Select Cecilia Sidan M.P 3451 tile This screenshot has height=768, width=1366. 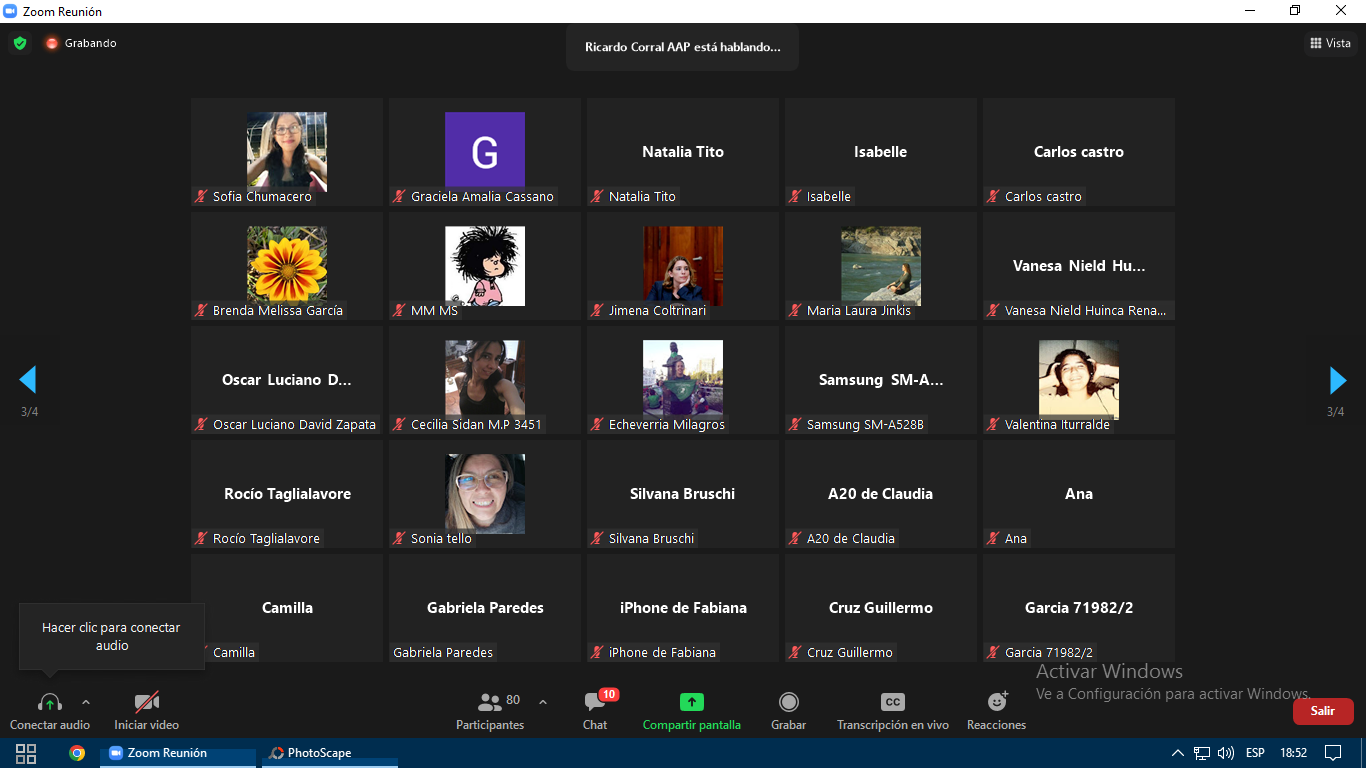click(485, 380)
